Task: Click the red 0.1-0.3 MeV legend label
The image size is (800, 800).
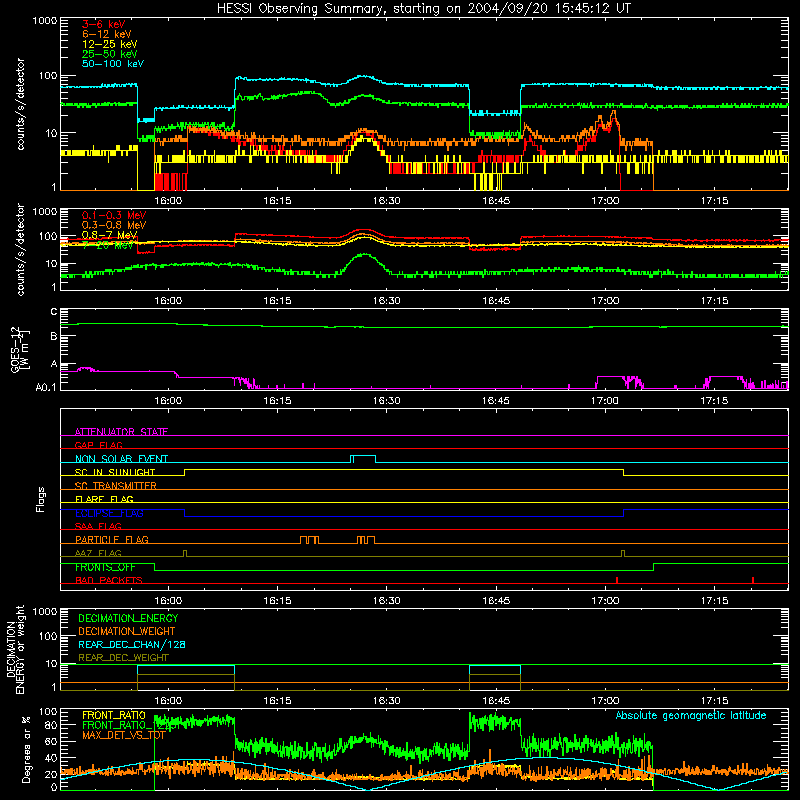Action: coord(114,215)
